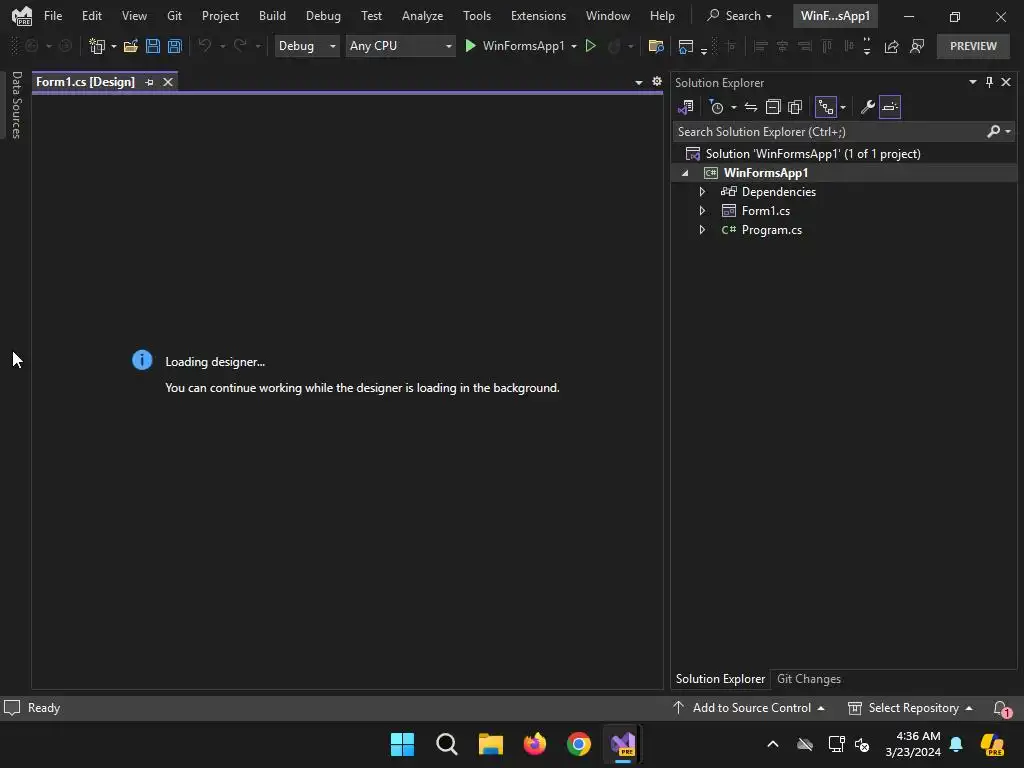Open the active documents list dropdown arrow
Image resolution: width=1024 pixels, height=768 pixels.
click(639, 82)
